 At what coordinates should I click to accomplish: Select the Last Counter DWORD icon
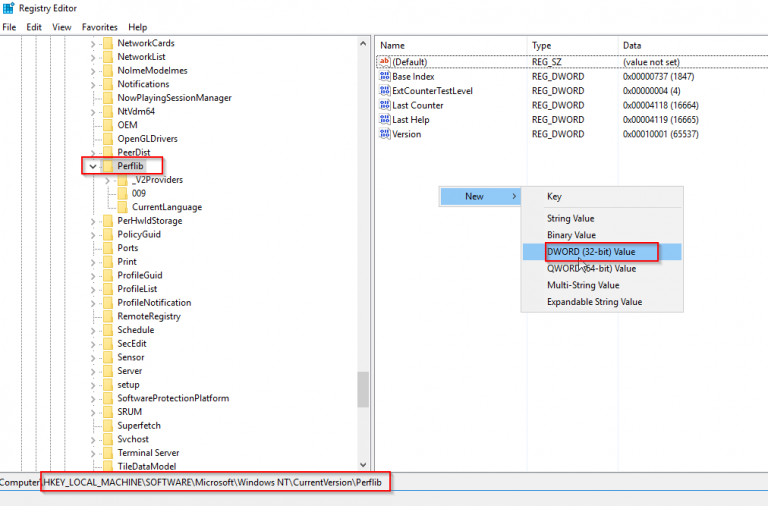[384, 105]
